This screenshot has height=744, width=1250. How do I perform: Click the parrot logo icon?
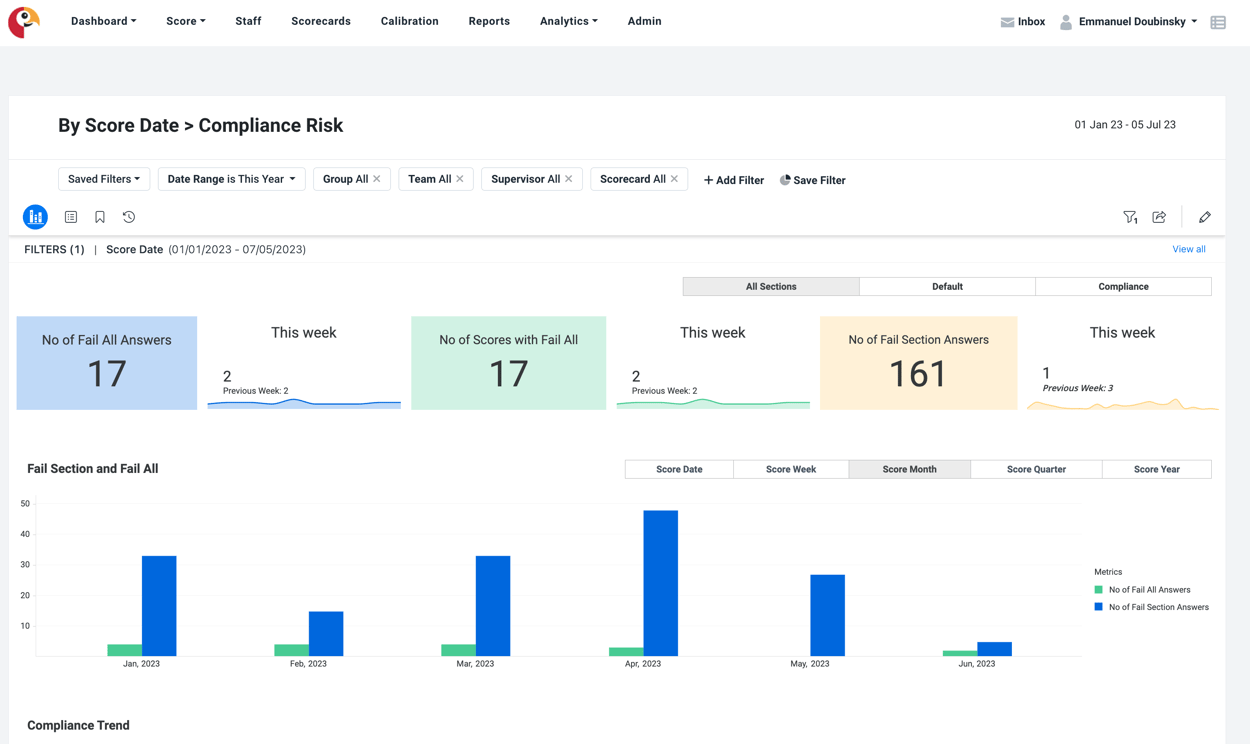(24, 22)
